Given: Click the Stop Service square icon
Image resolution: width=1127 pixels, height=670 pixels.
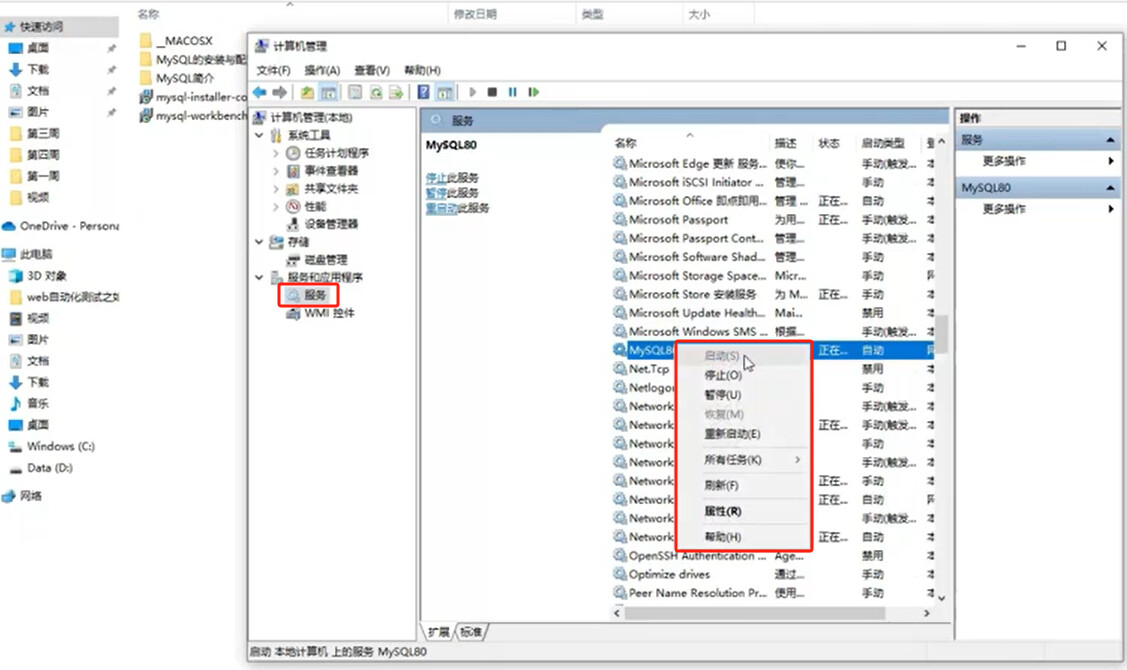Looking at the screenshot, I should [492, 92].
